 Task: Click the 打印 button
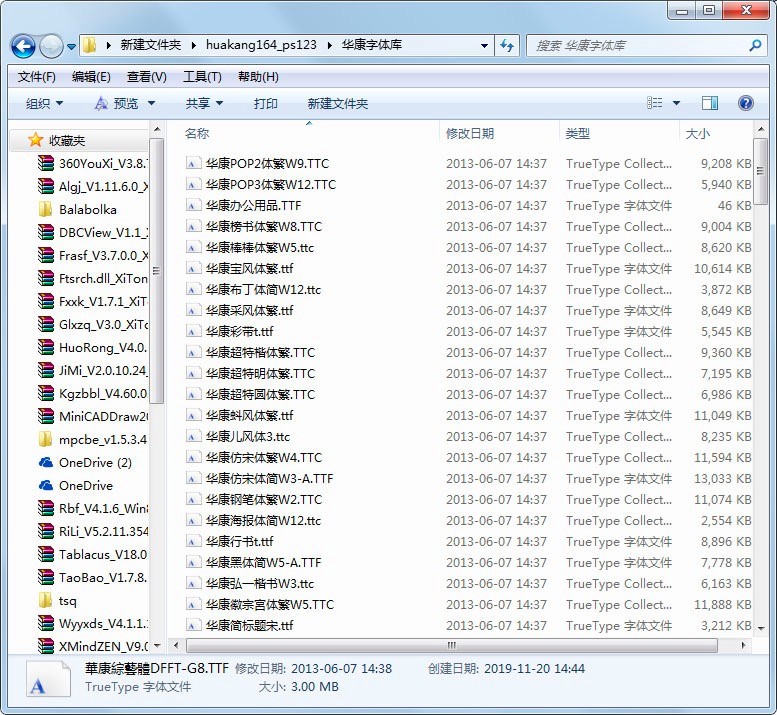pos(266,104)
